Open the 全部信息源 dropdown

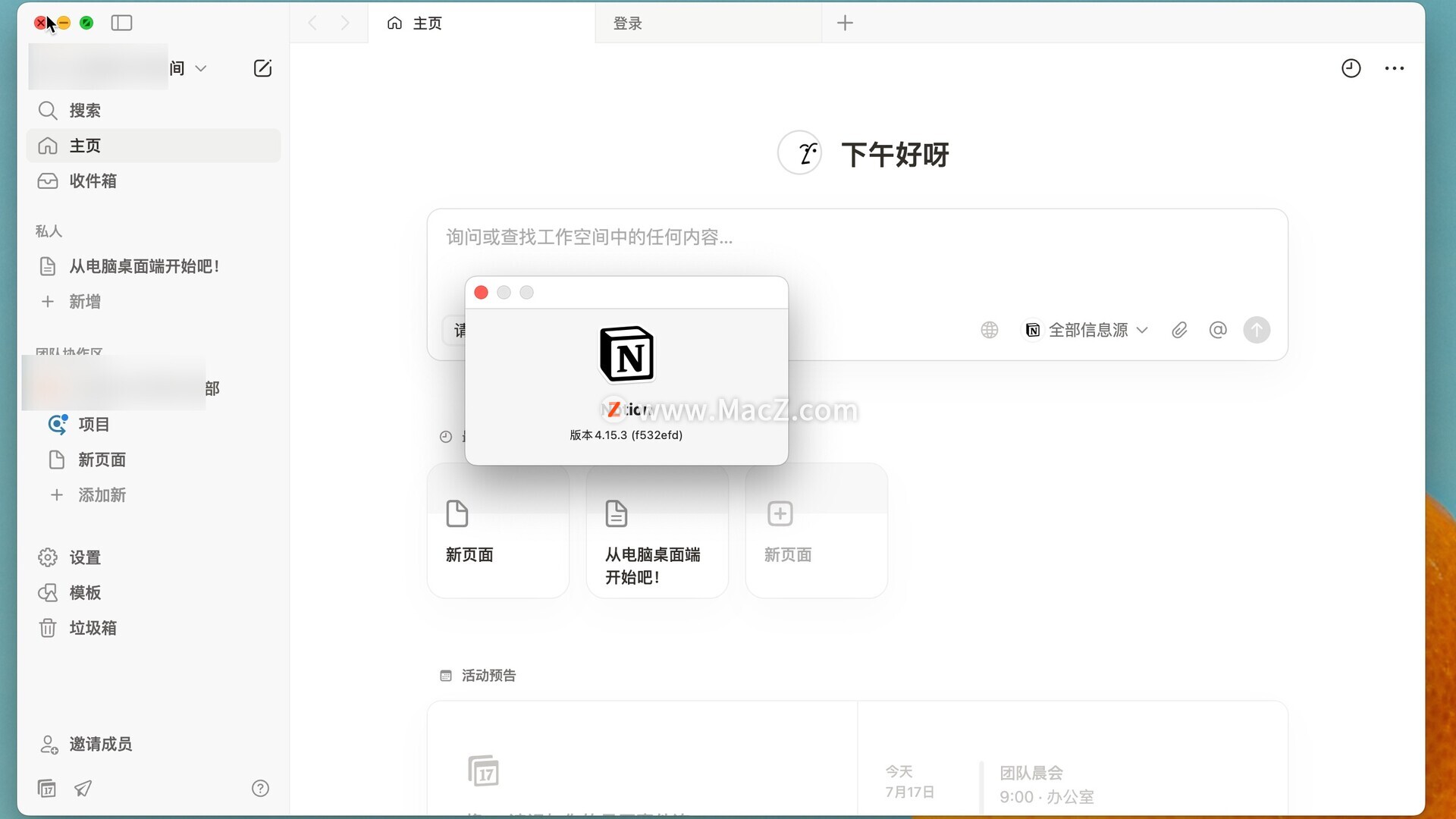[1086, 330]
